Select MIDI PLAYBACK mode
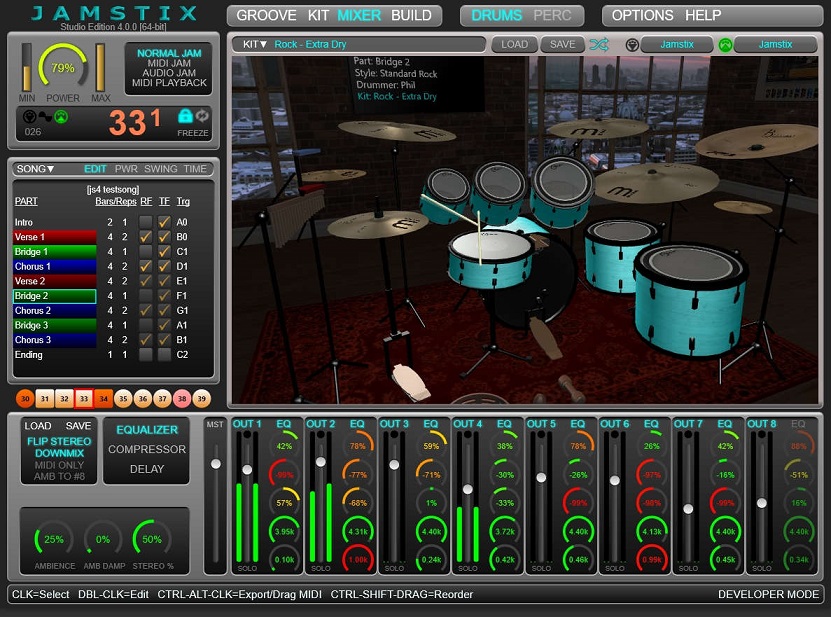 tap(169, 83)
